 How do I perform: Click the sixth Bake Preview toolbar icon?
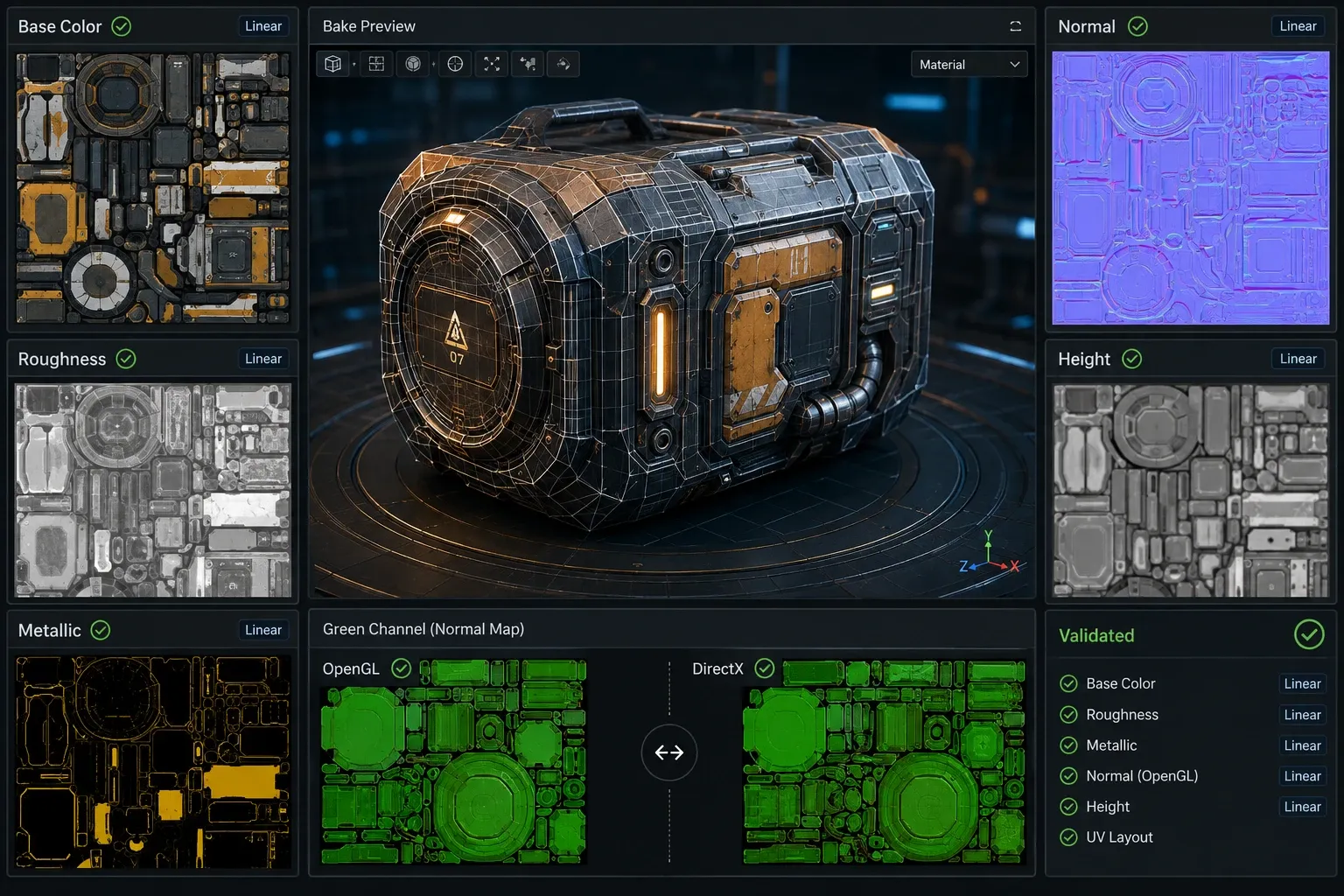(528, 64)
